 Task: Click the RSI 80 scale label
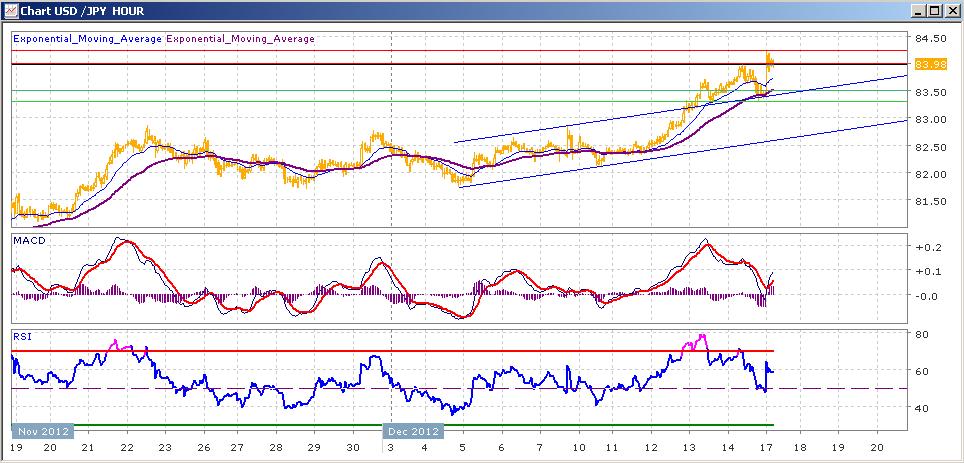coord(921,334)
